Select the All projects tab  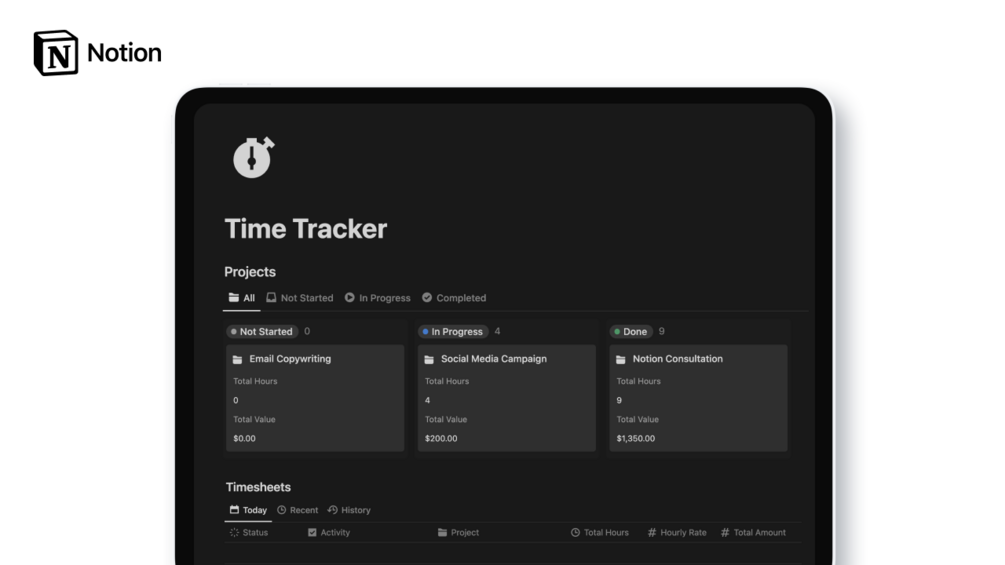tap(242, 298)
